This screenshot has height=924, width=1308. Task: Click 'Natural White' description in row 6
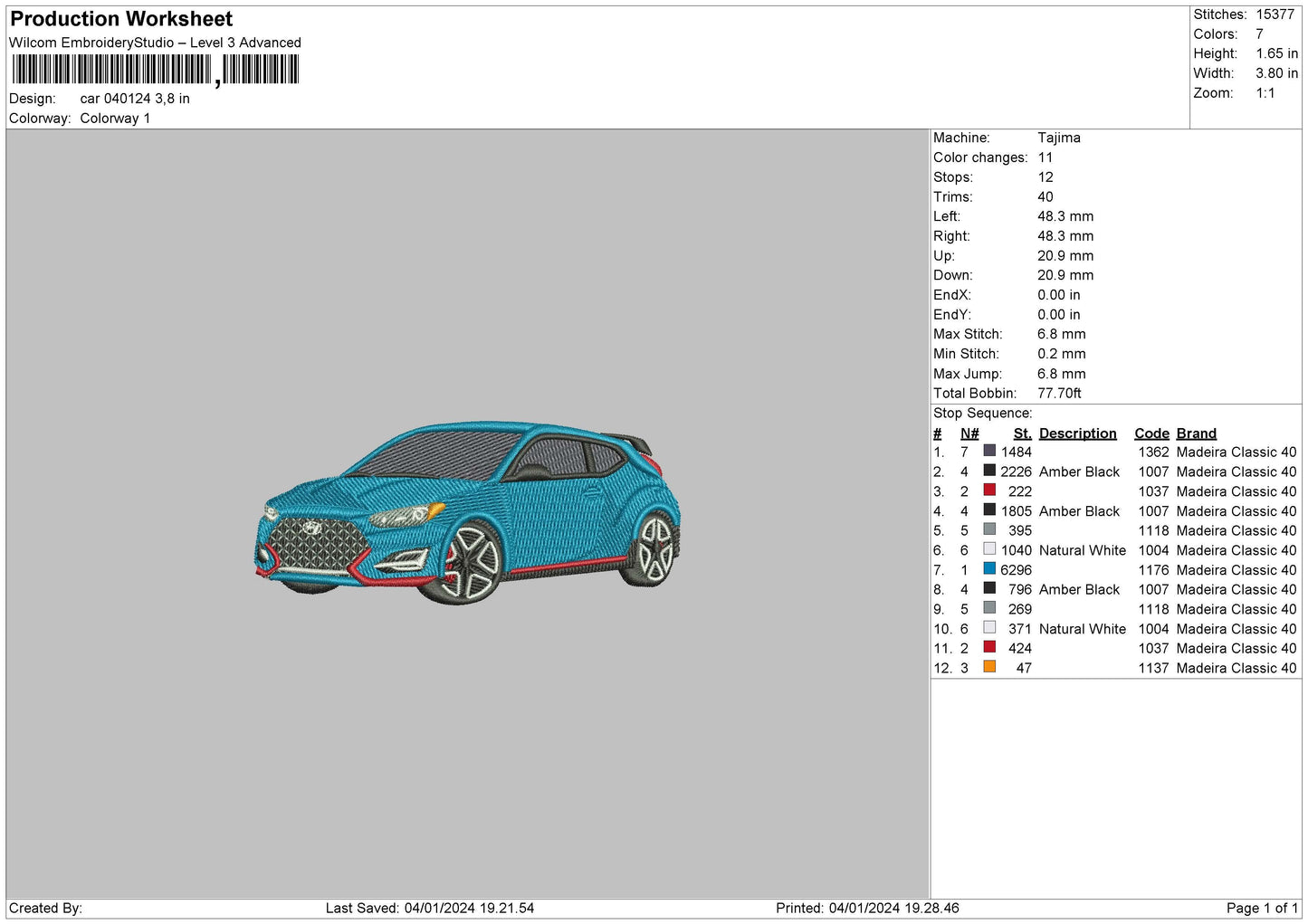click(1083, 550)
